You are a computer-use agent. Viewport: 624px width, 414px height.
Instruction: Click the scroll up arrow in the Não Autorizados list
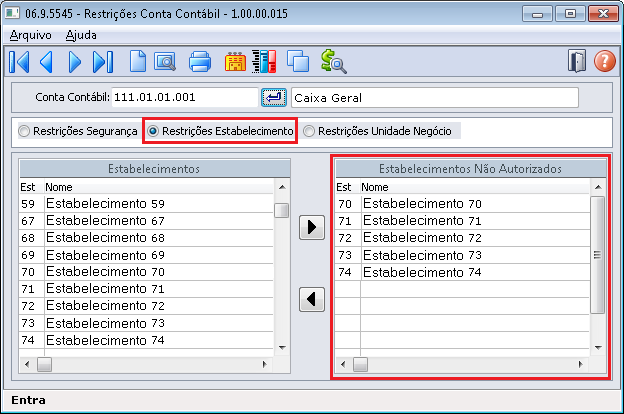598,187
